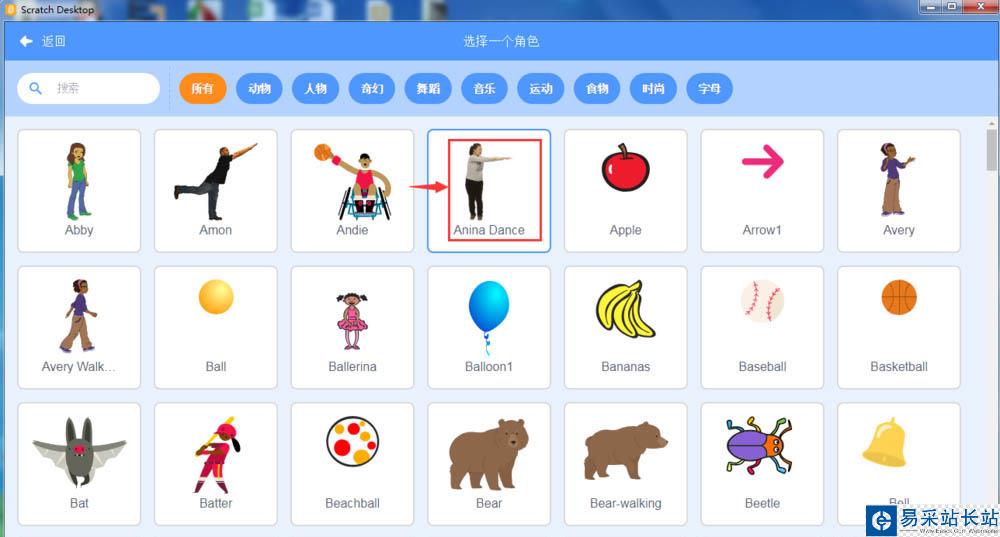Viewport: 1000px width, 537px height.
Task: Pick the Beachball sprite
Action: click(x=352, y=464)
